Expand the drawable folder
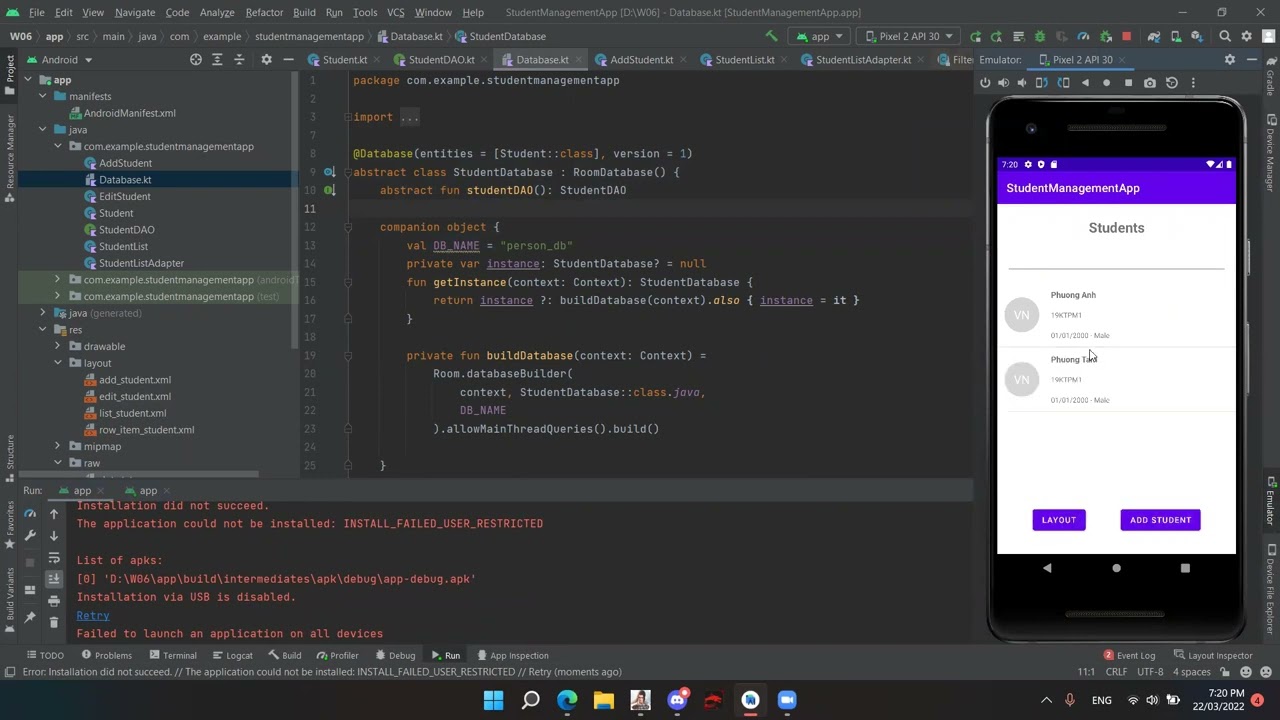Image resolution: width=1280 pixels, height=720 pixels. pos(57,346)
